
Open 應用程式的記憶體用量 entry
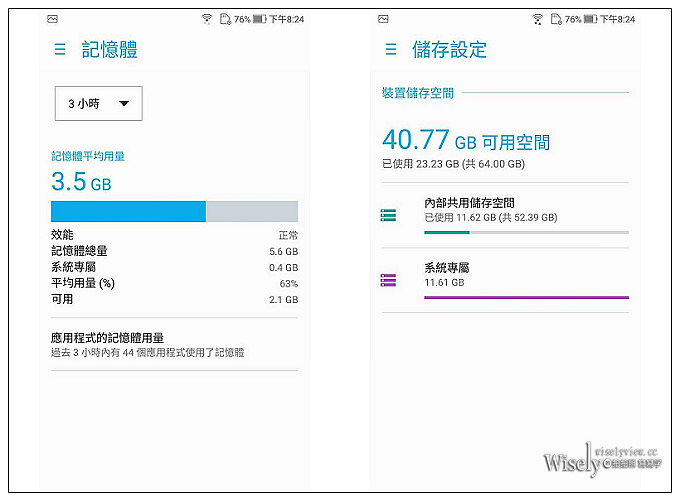point(174,344)
